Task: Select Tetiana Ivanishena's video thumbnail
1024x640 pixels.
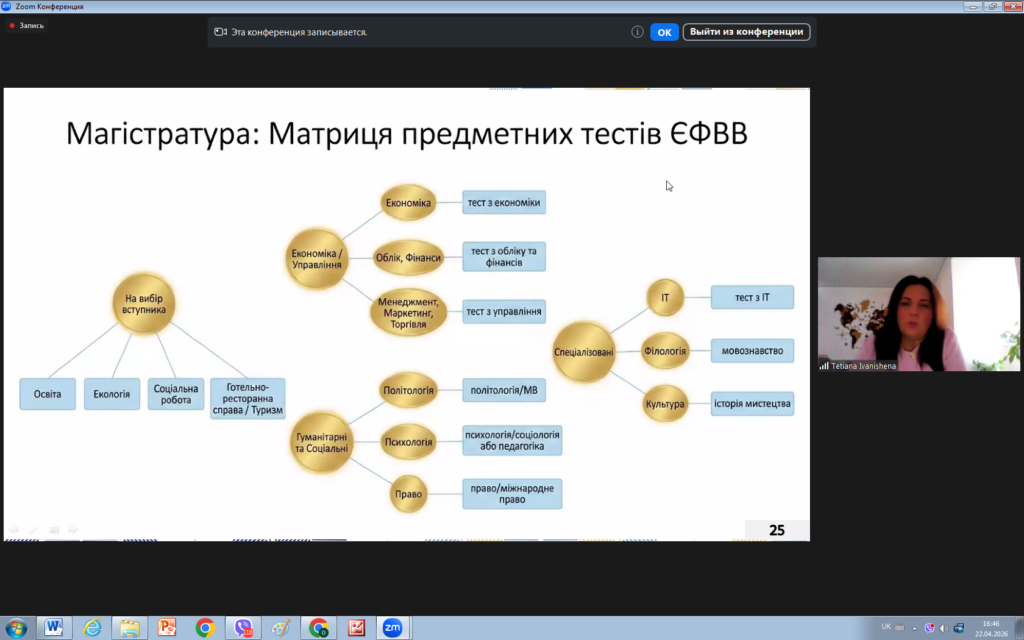Action: (x=918, y=314)
